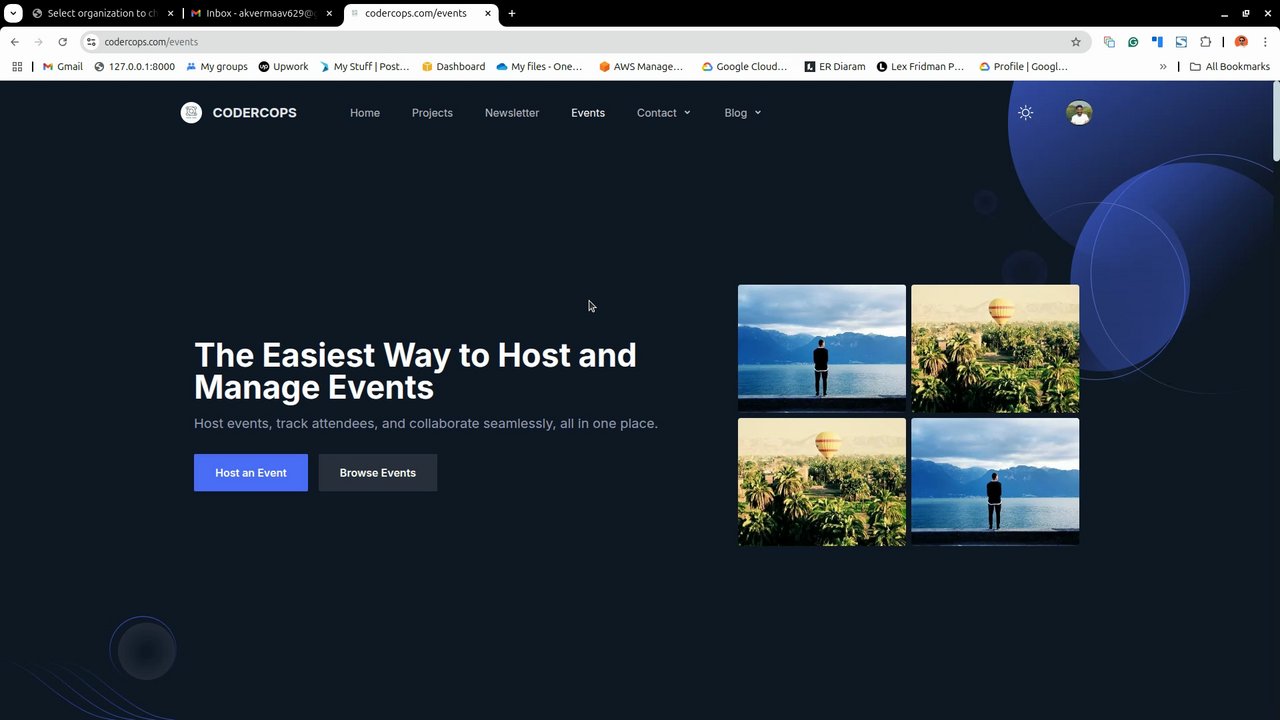Open the Profile | Googl... bookmark
The height and width of the screenshot is (720, 1280).
[1023, 67]
